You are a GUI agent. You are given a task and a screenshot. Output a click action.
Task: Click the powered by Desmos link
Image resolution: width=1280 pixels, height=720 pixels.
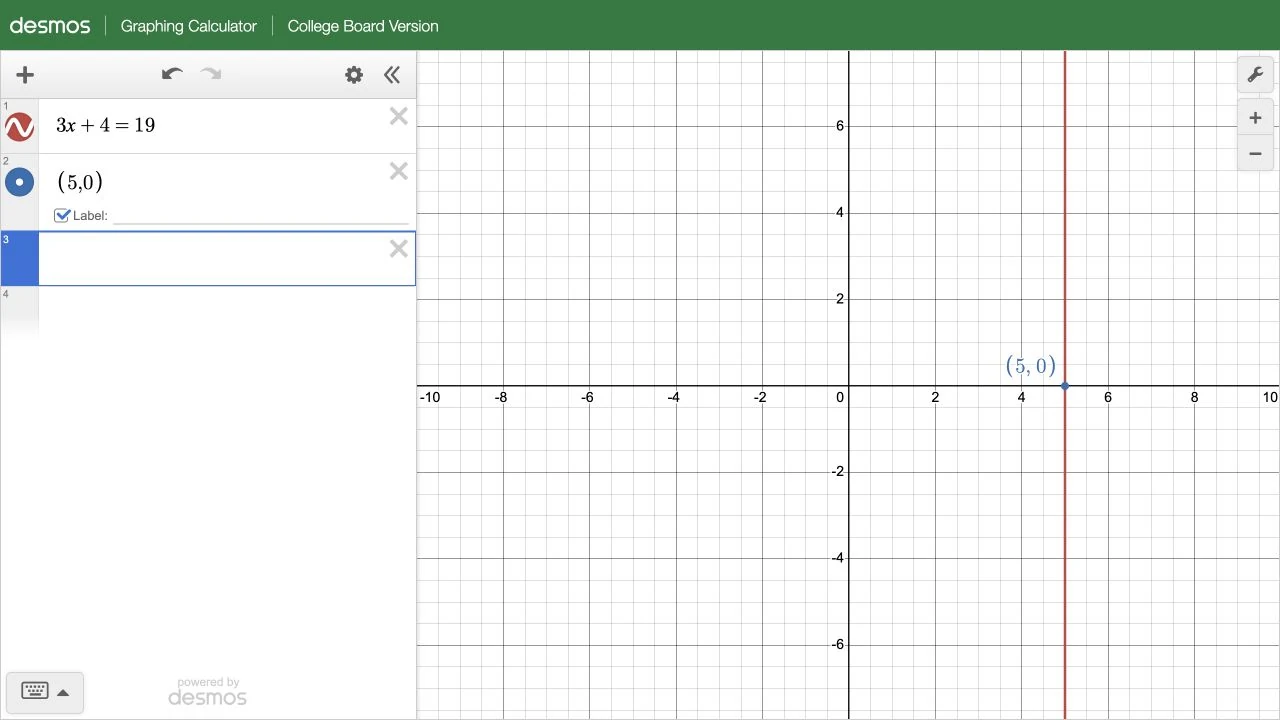208,691
